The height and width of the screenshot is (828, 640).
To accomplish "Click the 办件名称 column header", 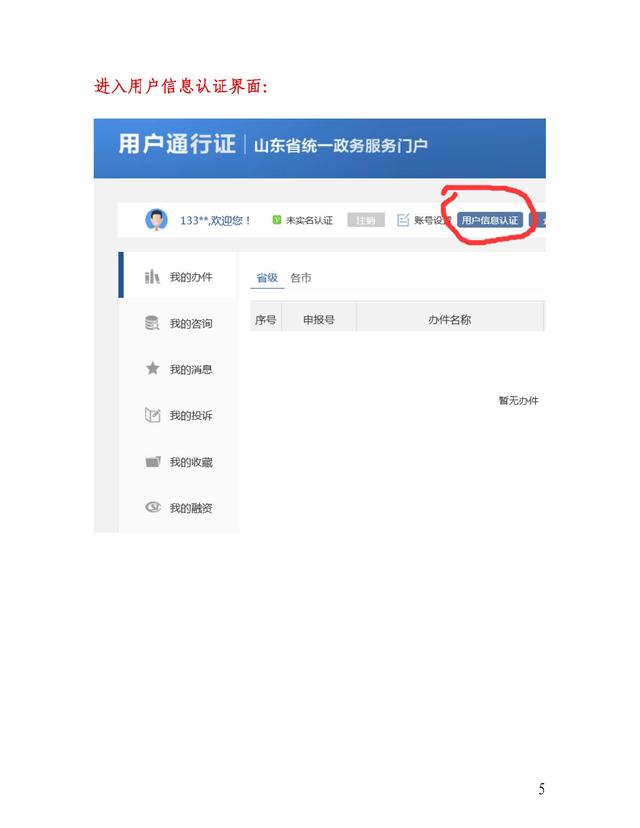I will coord(449,319).
